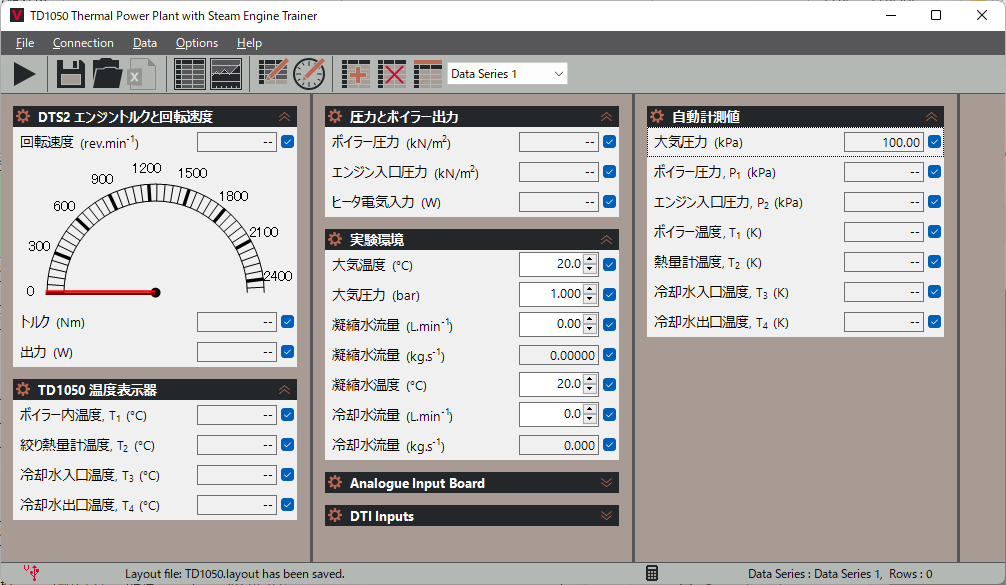
Task: Open the Connection menu
Action: click(x=83, y=43)
